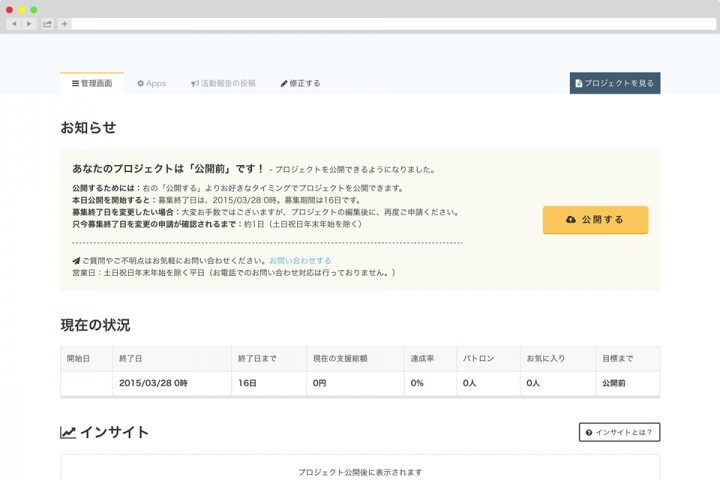Select the 2015/03/28 0時 end date cell
Image resolution: width=720 pixels, height=480 pixels.
[x=172, y=383]
